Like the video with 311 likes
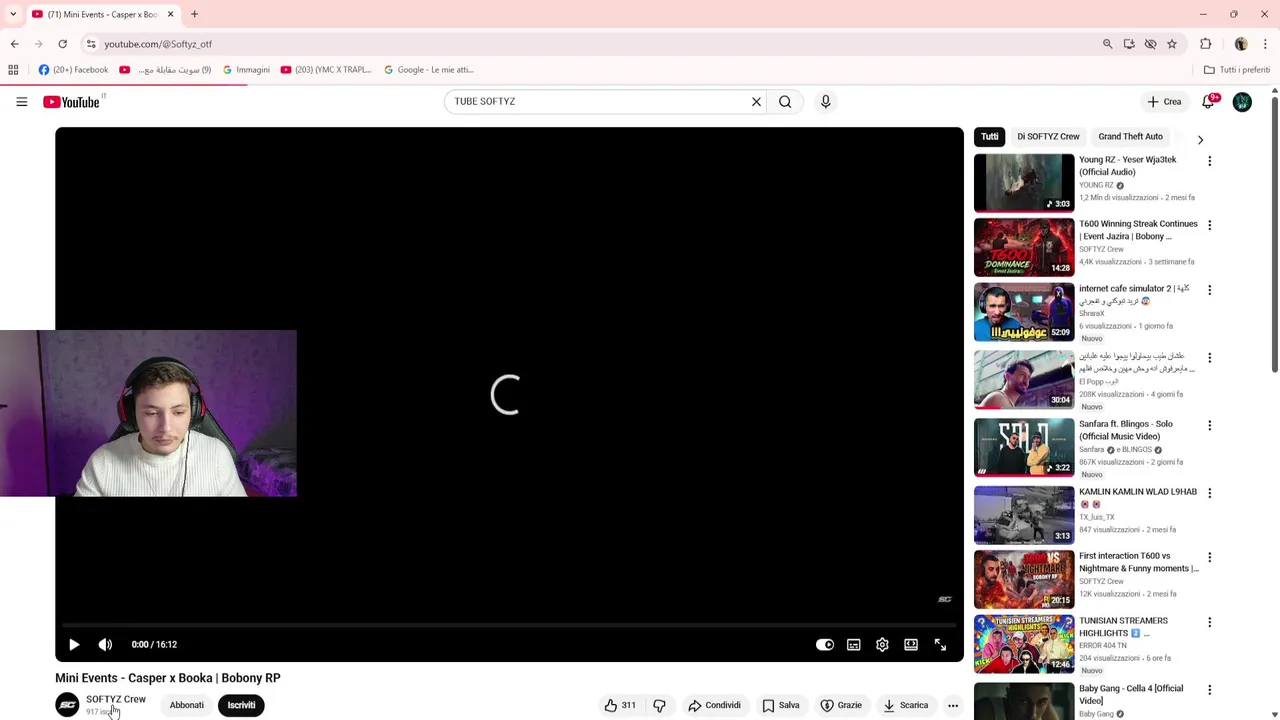The height and width of the screenshot is (720, 1280). 620,705
